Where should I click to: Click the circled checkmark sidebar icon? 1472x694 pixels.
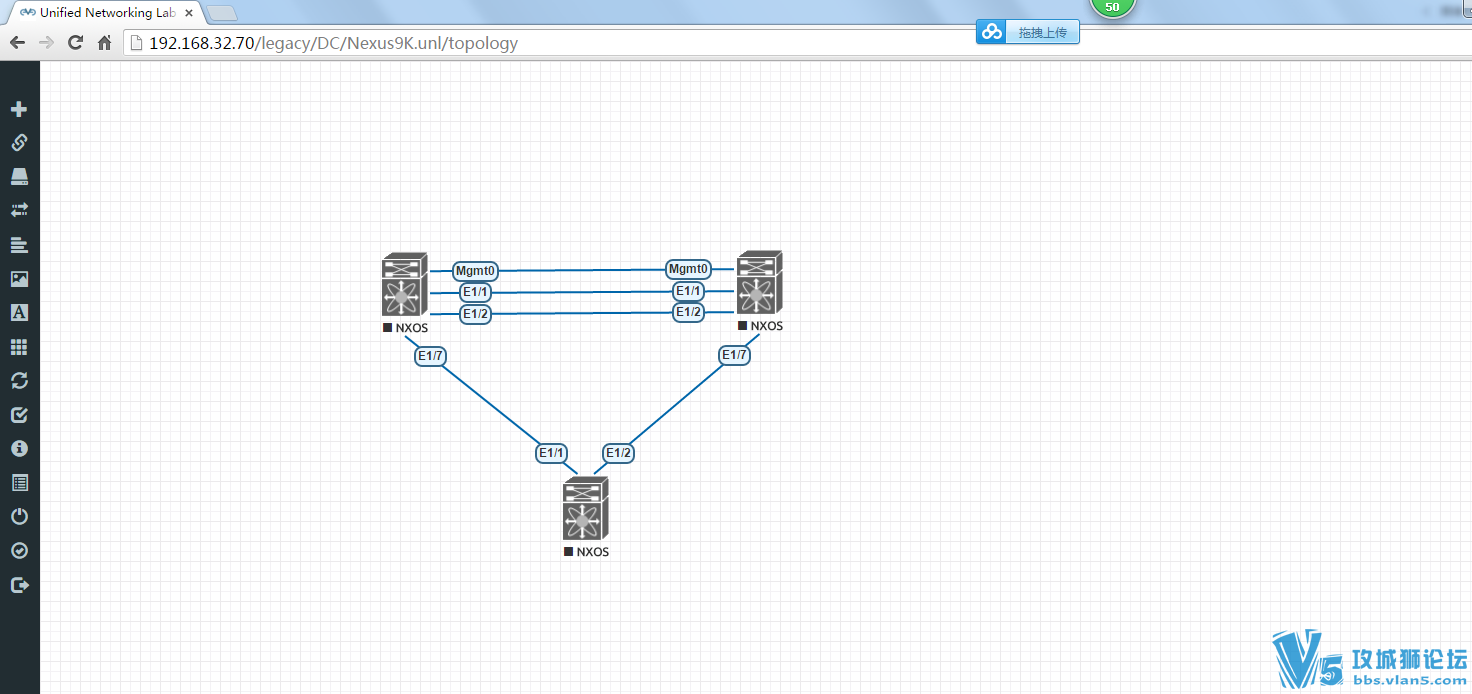pyautogui.click(x=19, y=551)
